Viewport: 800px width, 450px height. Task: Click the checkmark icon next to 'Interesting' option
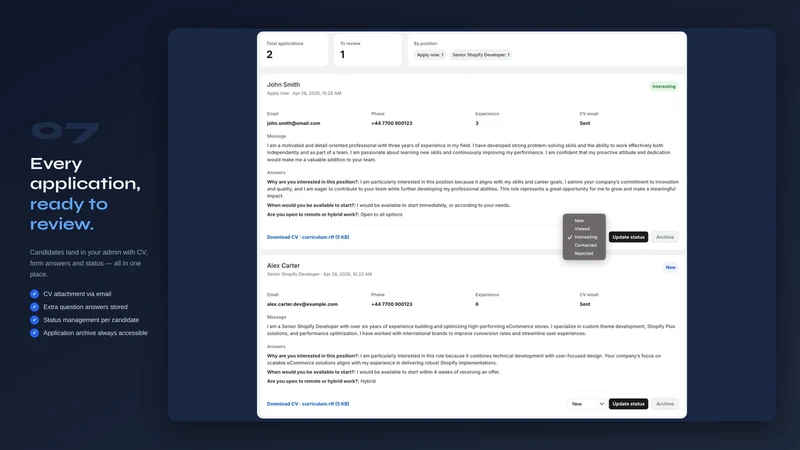tap(569, 237)
